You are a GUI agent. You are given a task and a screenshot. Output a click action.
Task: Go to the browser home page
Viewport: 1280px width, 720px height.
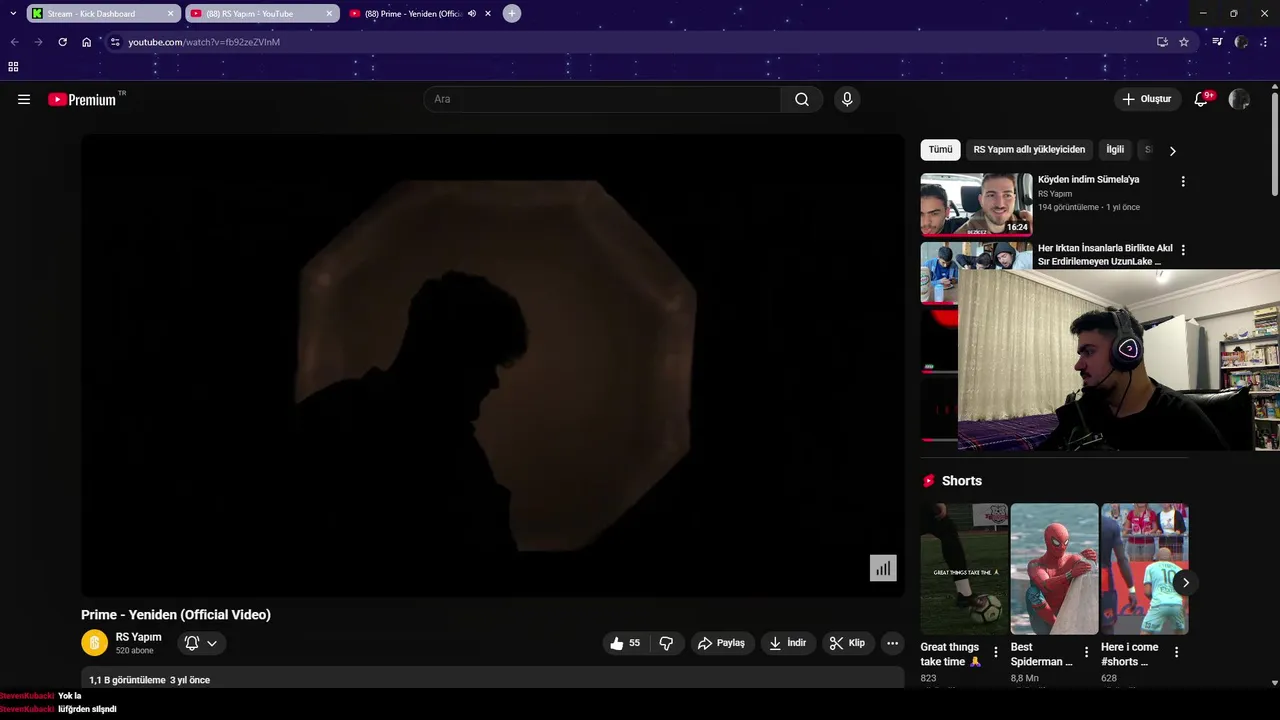[x=87, y=42]
